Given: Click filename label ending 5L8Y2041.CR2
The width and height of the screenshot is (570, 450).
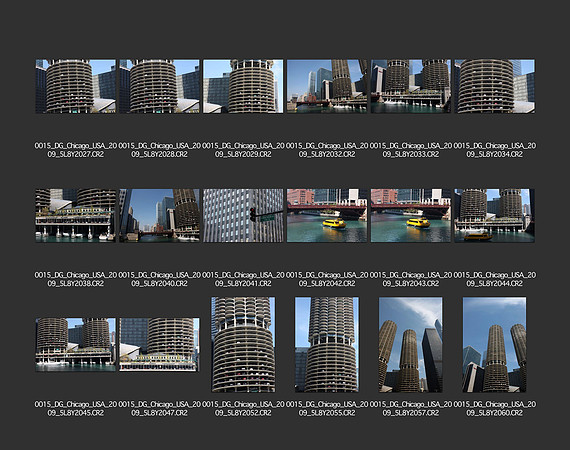Looking at the screenshot, I should click(x=243, y=279).
